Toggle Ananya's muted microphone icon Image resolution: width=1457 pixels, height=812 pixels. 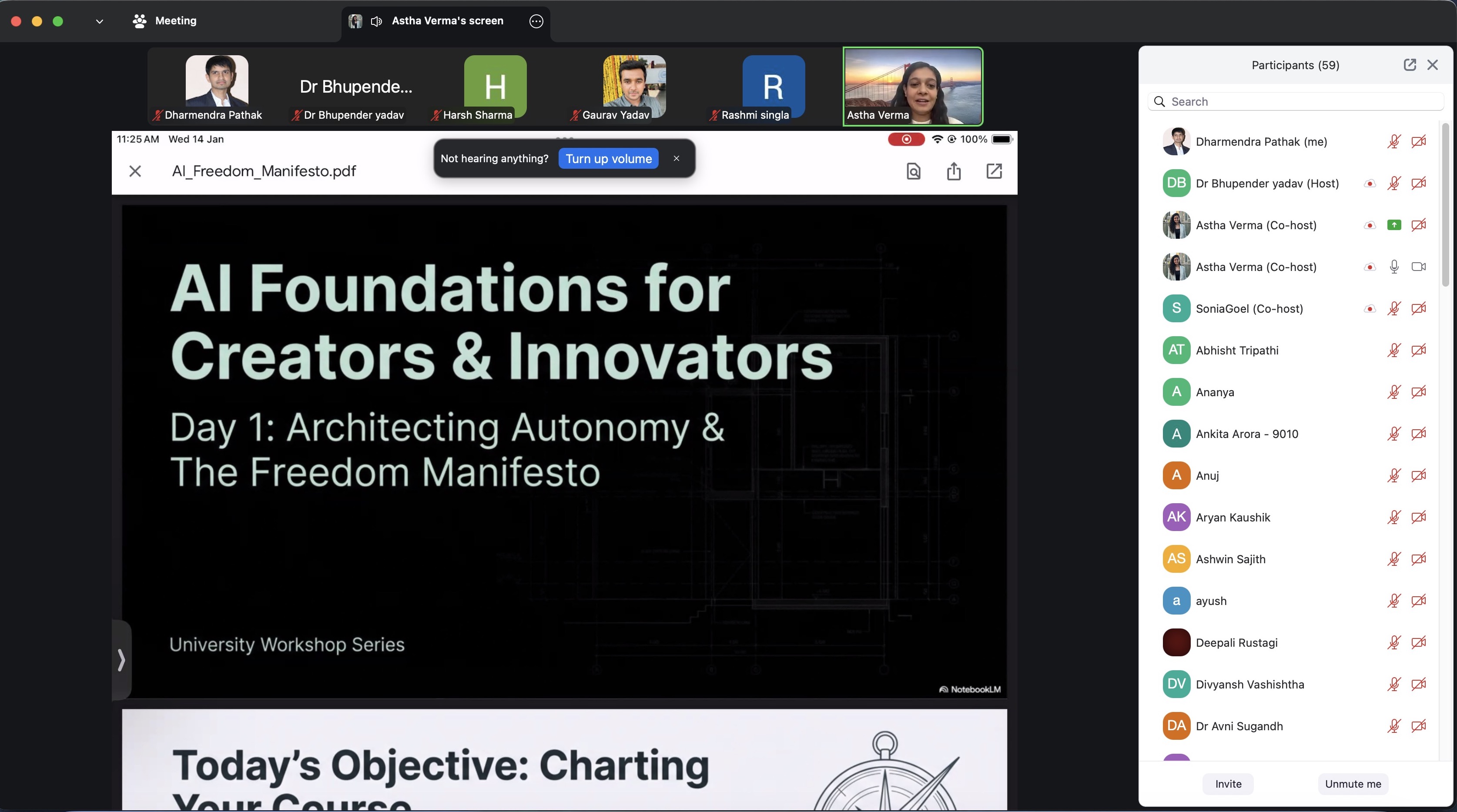tap(1393, 392)
